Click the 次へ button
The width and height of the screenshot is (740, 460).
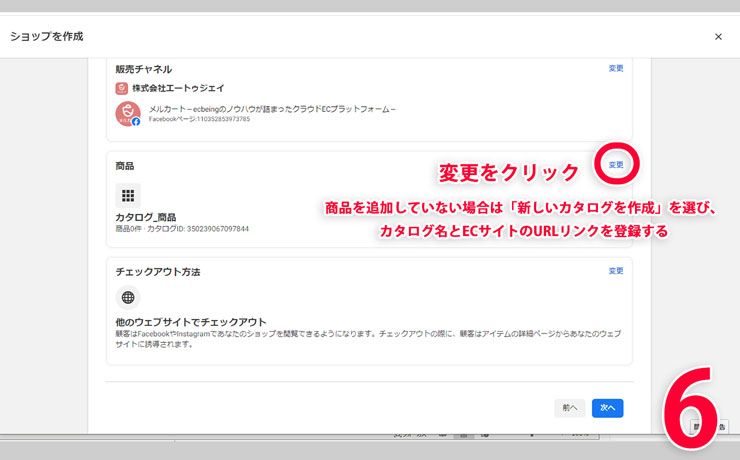(x=607, y=408)
